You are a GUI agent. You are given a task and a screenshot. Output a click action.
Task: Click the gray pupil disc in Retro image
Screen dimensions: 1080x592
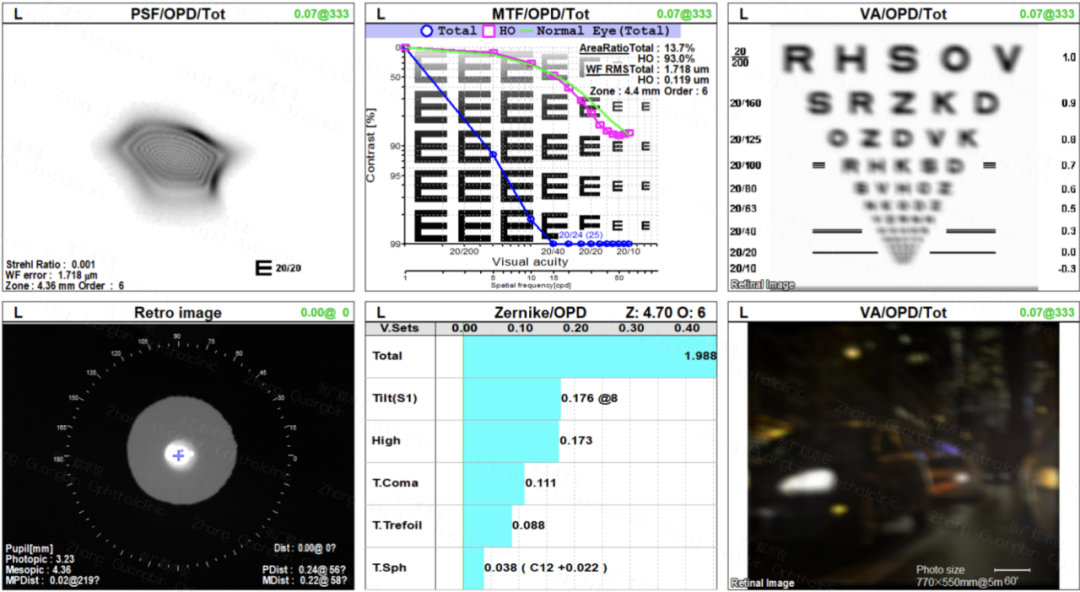tap(182, 451)
